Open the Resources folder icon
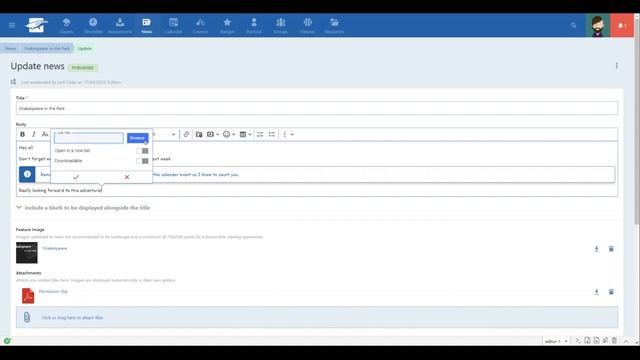640x360 pixels. [334, 25]
